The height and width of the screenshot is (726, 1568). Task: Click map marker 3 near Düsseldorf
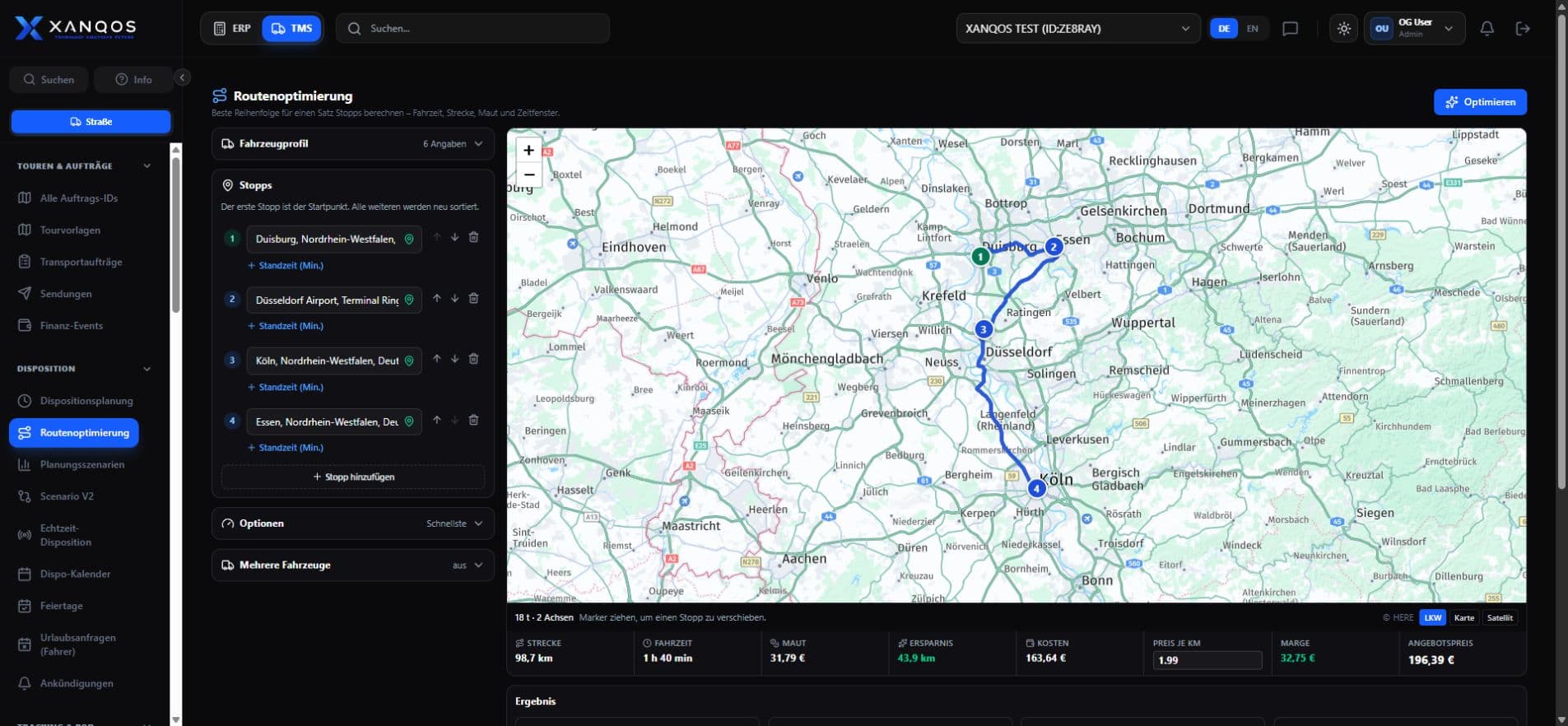click(983, 329)
